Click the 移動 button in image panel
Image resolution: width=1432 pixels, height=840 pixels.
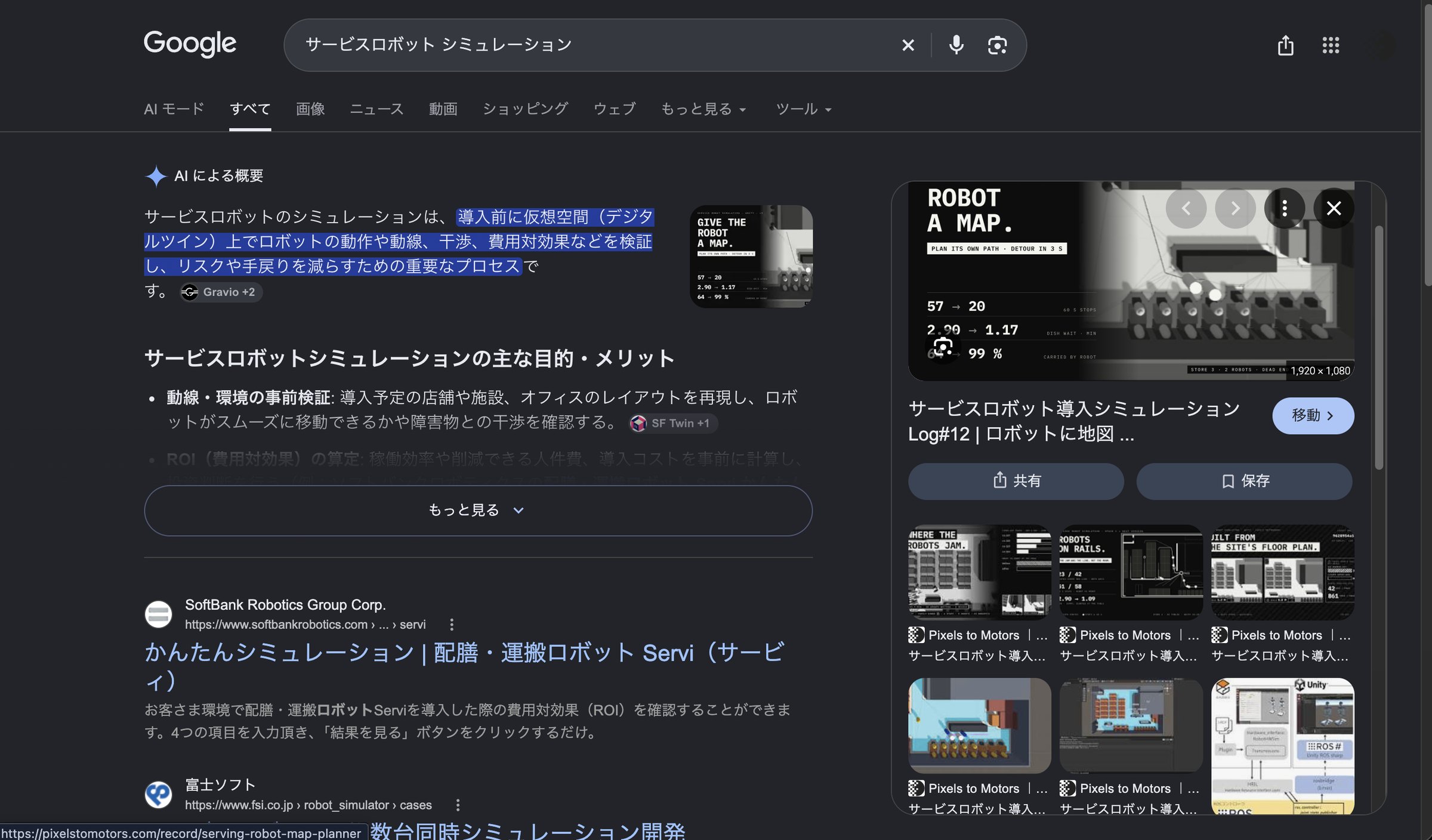1313,416
